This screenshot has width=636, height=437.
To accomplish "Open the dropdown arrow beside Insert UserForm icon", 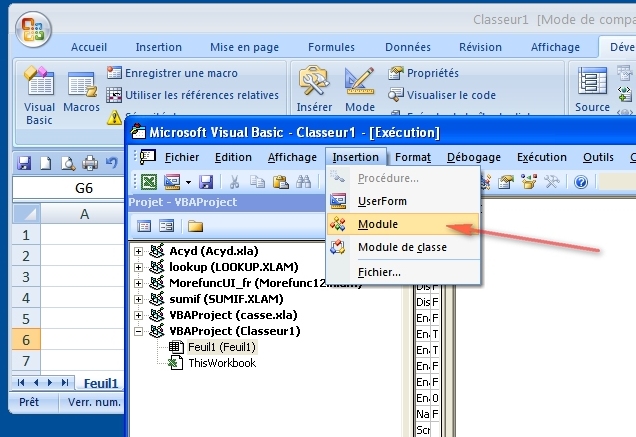I will click(188, 182).
